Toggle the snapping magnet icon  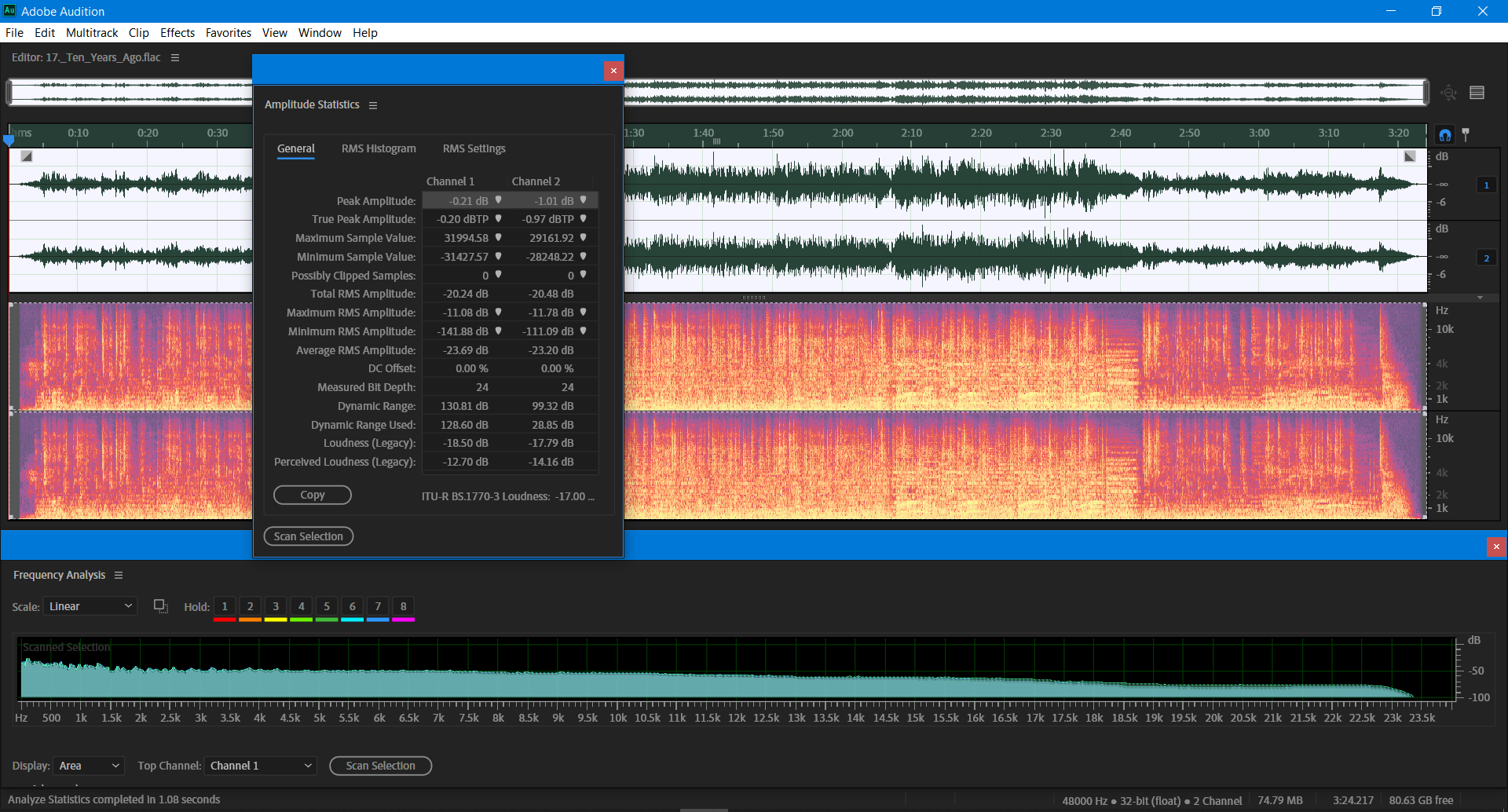(x=1445, y=134)
